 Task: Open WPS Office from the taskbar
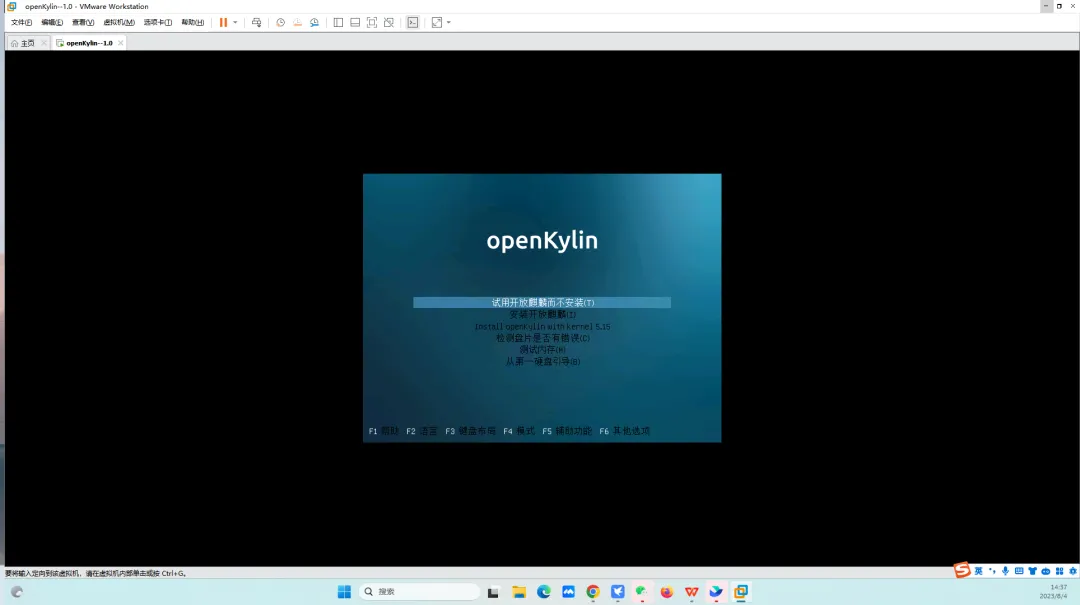(x=692, y=592)
